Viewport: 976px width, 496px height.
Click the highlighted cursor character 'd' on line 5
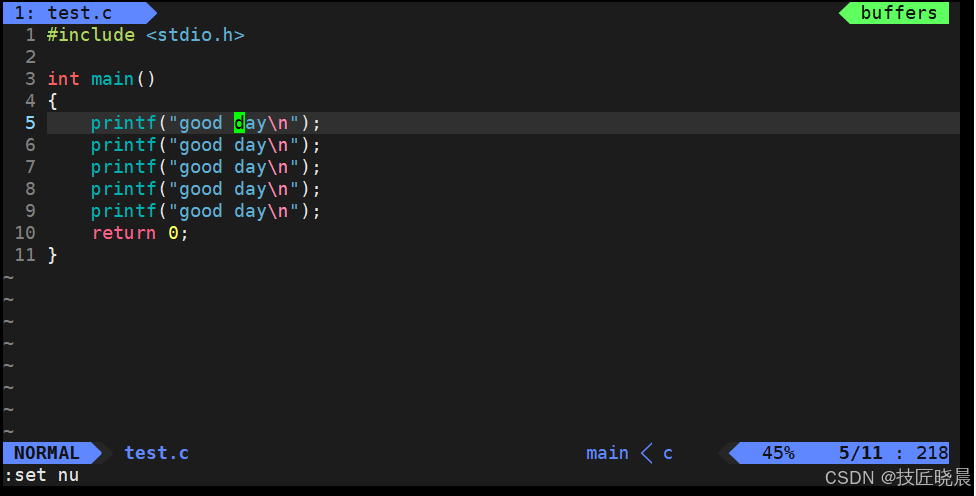[x=239, y=123]
